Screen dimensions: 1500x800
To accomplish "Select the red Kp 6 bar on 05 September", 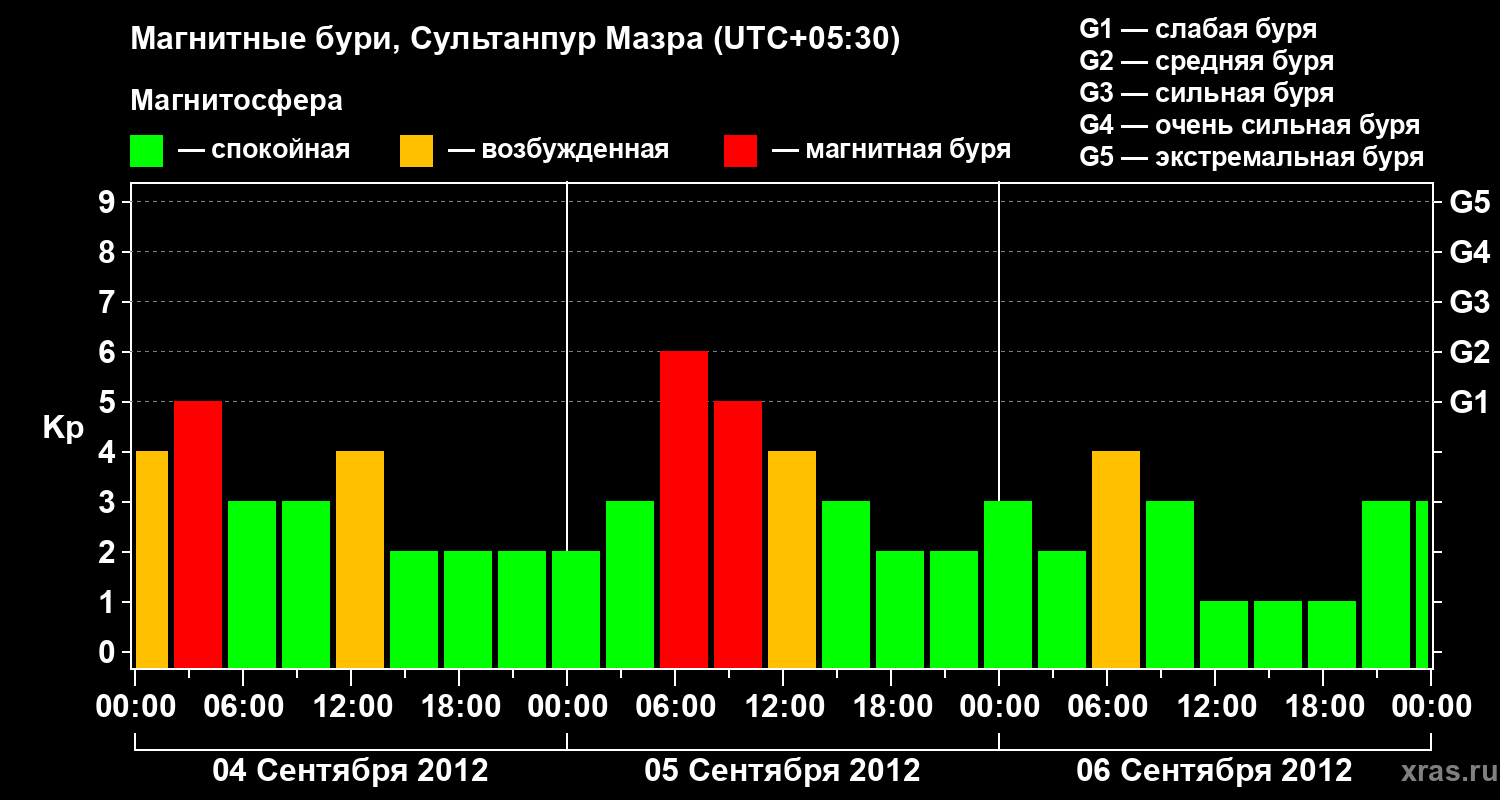I will coord(684,510).
